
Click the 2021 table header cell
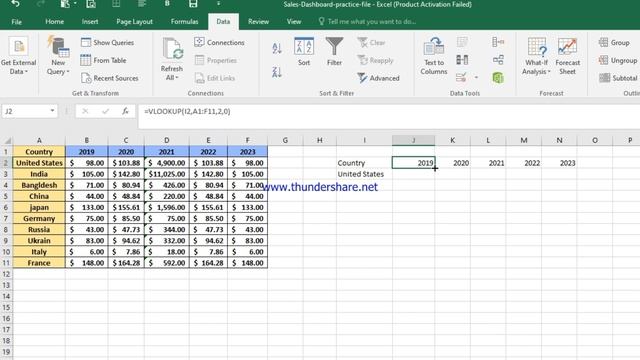[x=167, y=151]
